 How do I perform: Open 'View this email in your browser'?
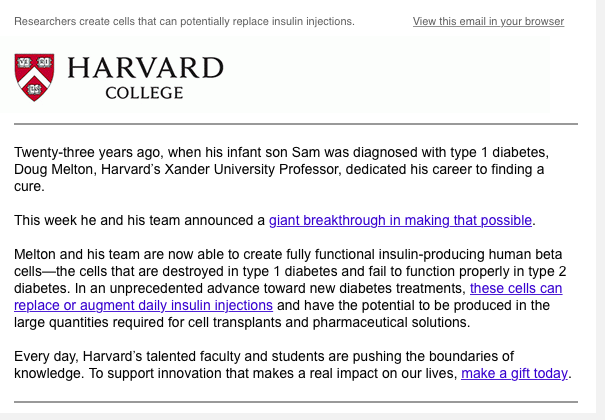(488, 21)
